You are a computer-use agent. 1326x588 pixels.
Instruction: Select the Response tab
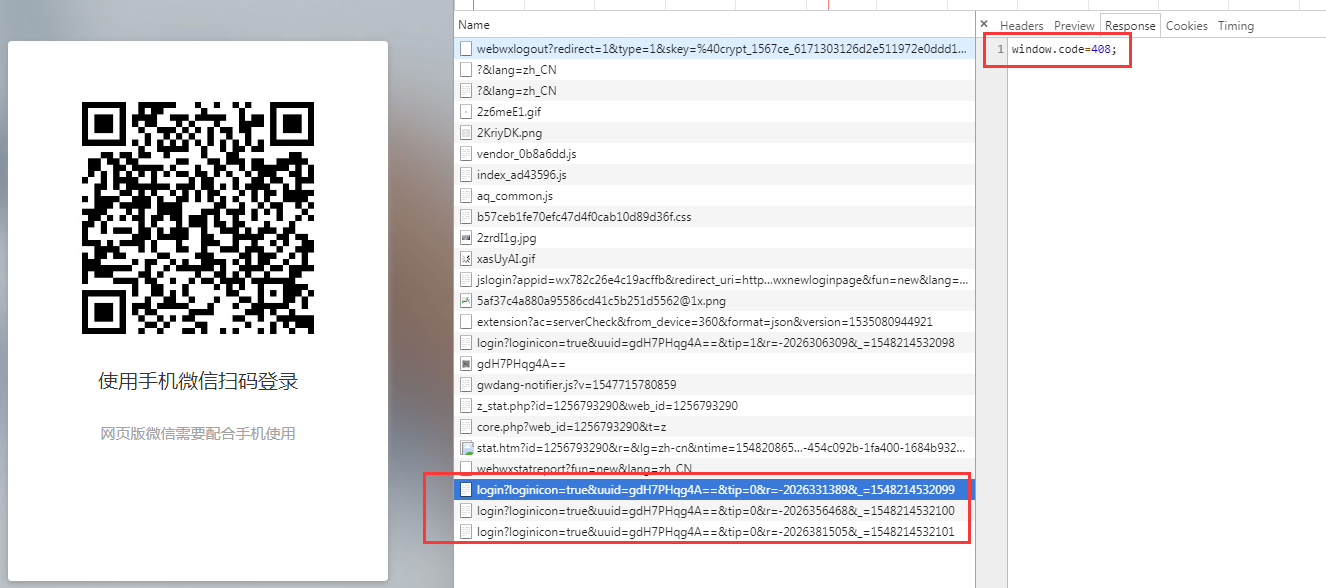[x=1130, y=26]
